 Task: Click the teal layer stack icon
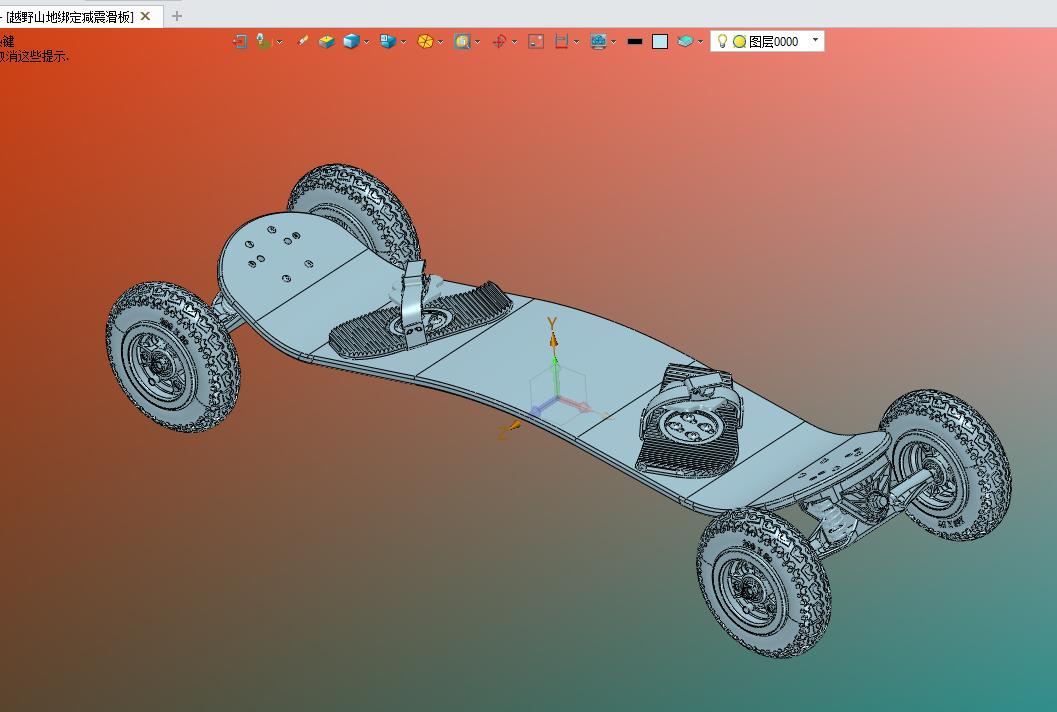[685, 42]
